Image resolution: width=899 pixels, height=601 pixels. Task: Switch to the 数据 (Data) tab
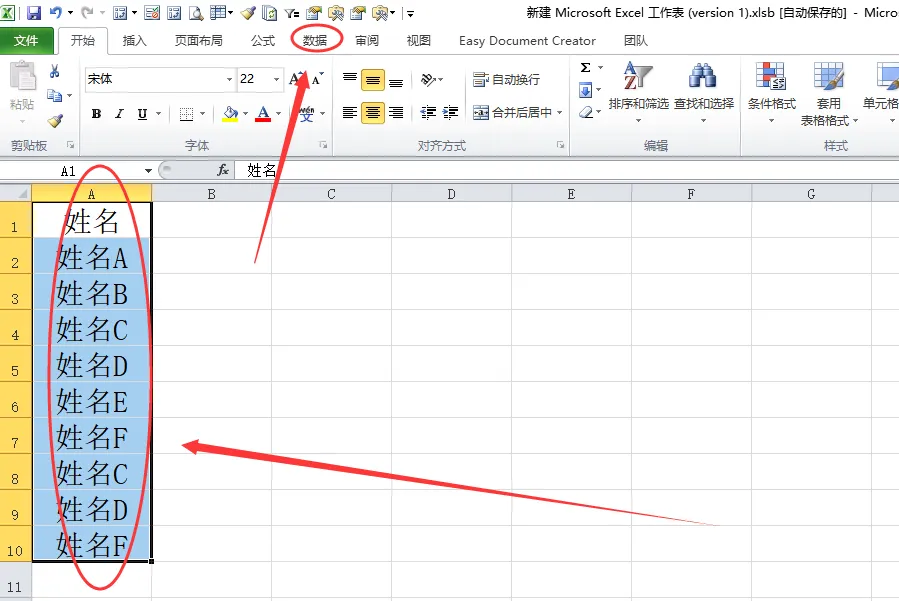(315, 41)
